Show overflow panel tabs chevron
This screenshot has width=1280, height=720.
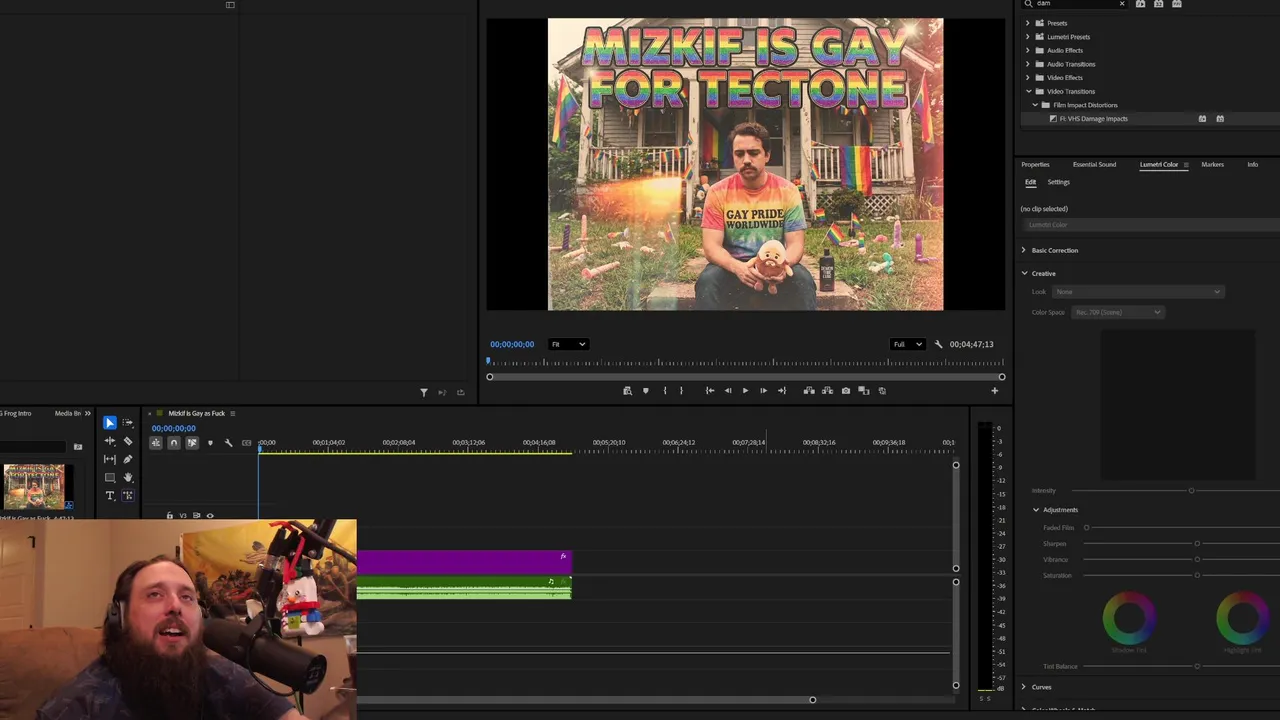click(87, 413)
